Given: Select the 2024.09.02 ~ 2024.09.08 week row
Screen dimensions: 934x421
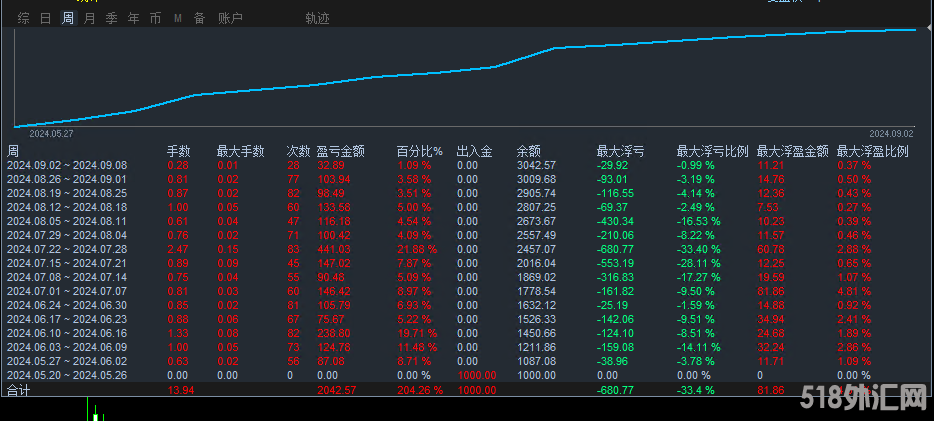Looking at the screenshot, I should click(66, 165).
